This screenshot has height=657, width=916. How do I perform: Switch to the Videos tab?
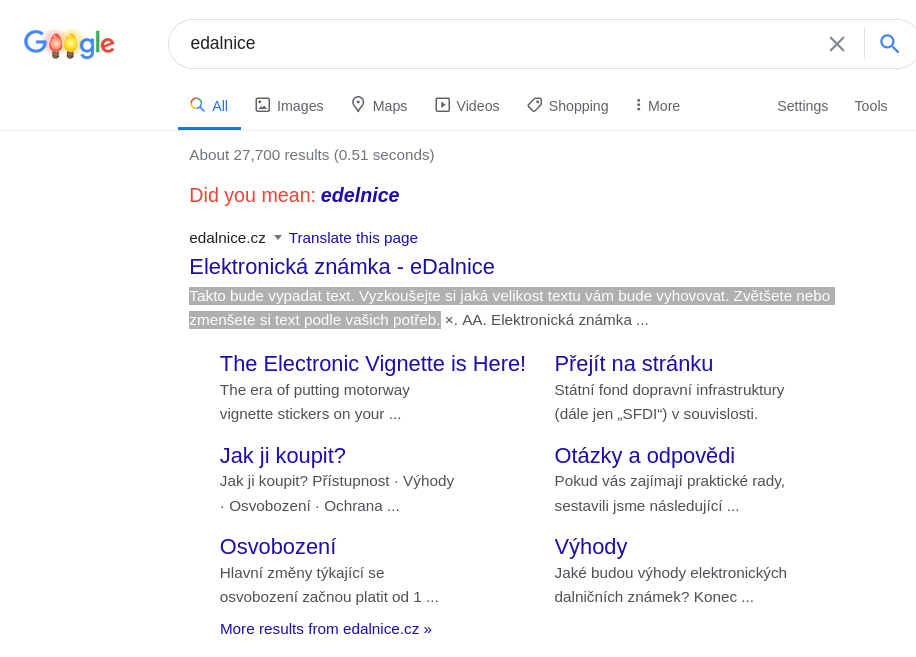[x=467, y=106]
